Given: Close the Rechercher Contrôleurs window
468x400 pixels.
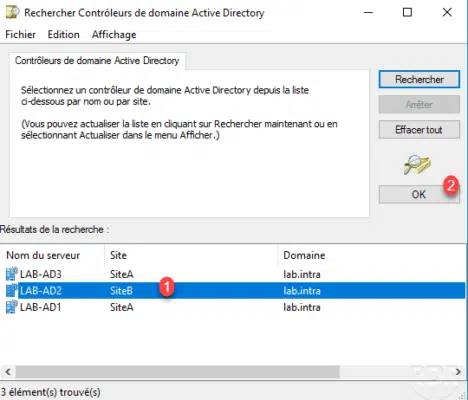Looking at the screenshot, I should coord(447,13).
